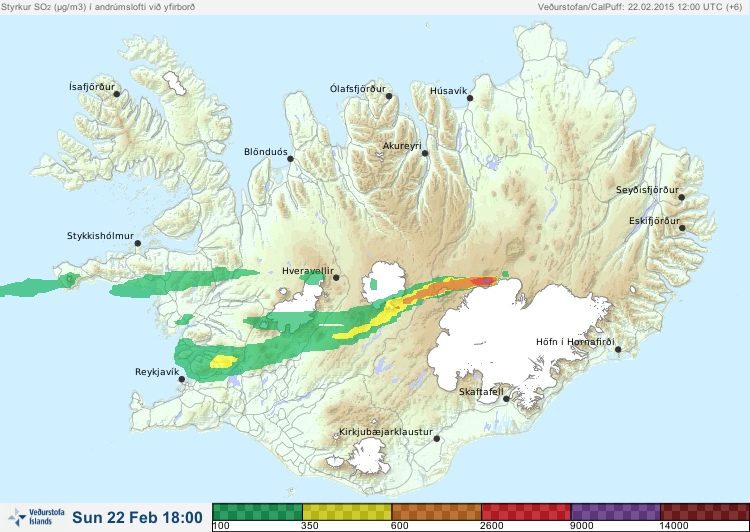Click the Veðurstofa Íslands logo
750x532 pixels.
(36, 518)
